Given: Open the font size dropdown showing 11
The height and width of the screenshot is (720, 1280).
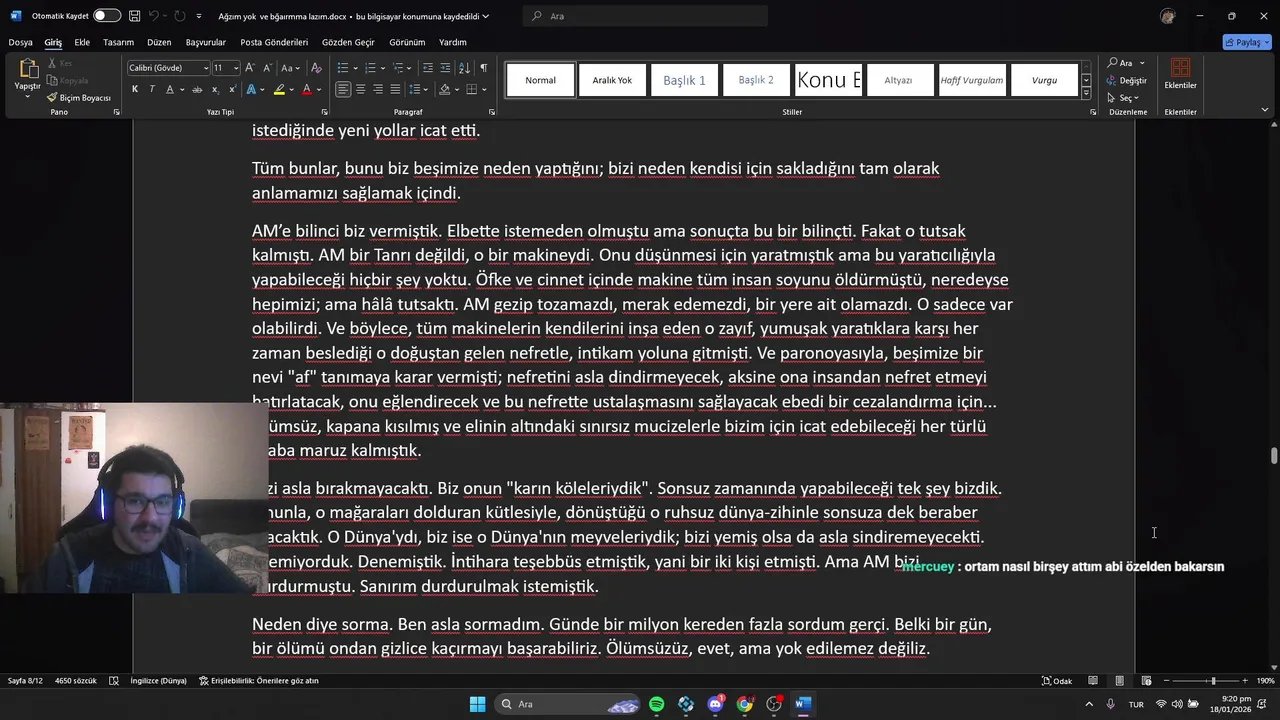Looking at the screenshot, I should [236, 68].
